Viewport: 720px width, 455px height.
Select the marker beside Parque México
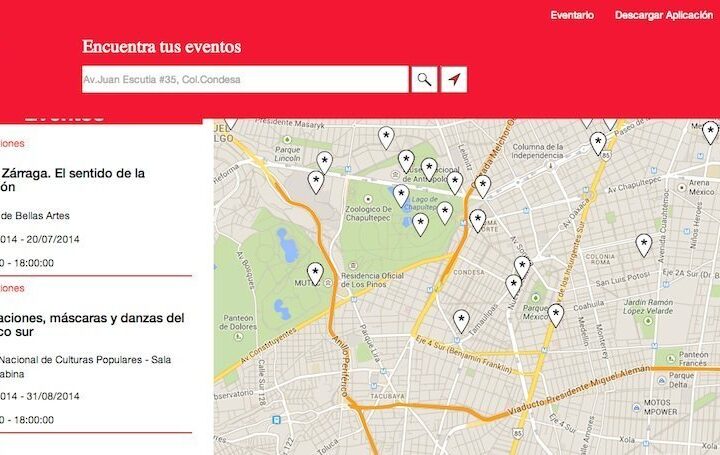click(x=556, y=316)
